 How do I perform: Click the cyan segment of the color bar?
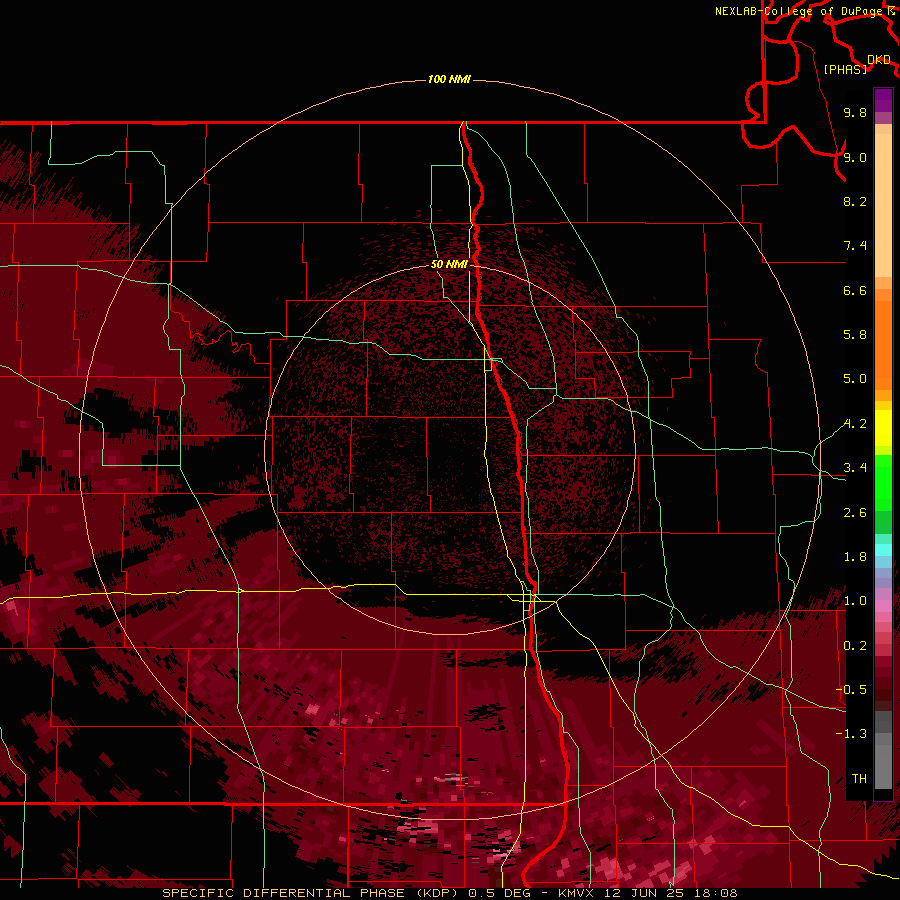tap(883, 550)
